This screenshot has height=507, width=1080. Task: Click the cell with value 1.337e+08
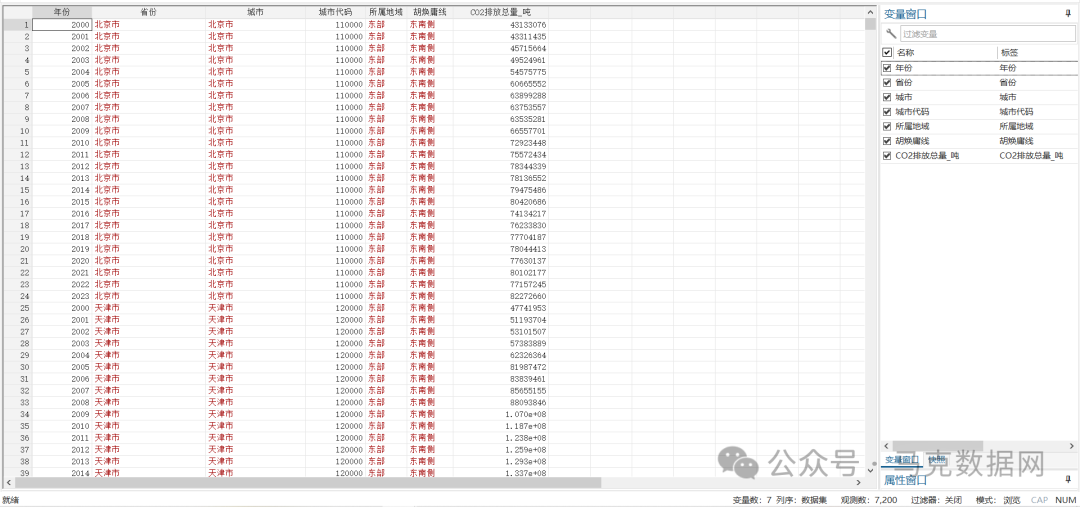[501, 473]
